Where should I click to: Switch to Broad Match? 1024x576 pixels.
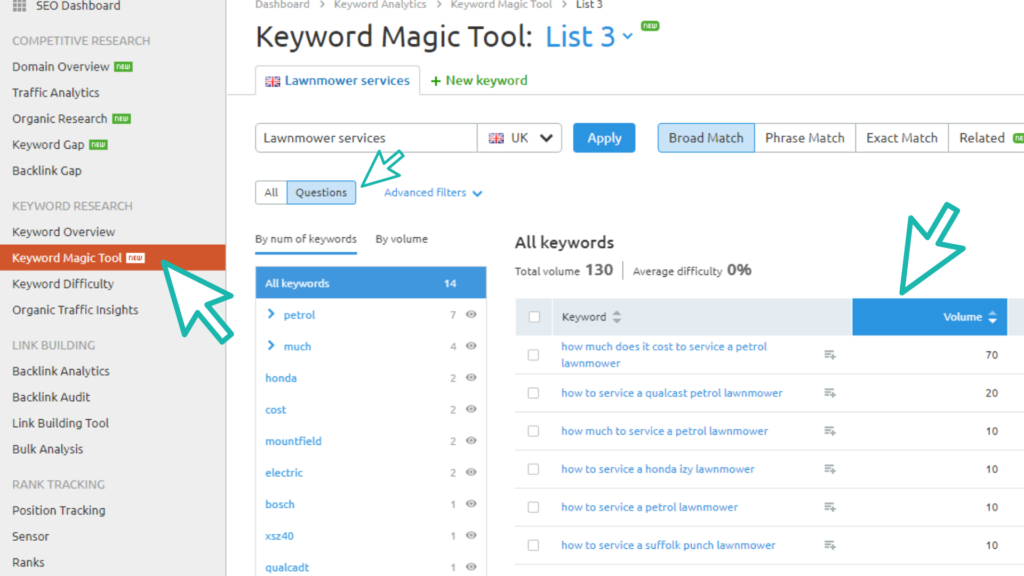[706, 138]
